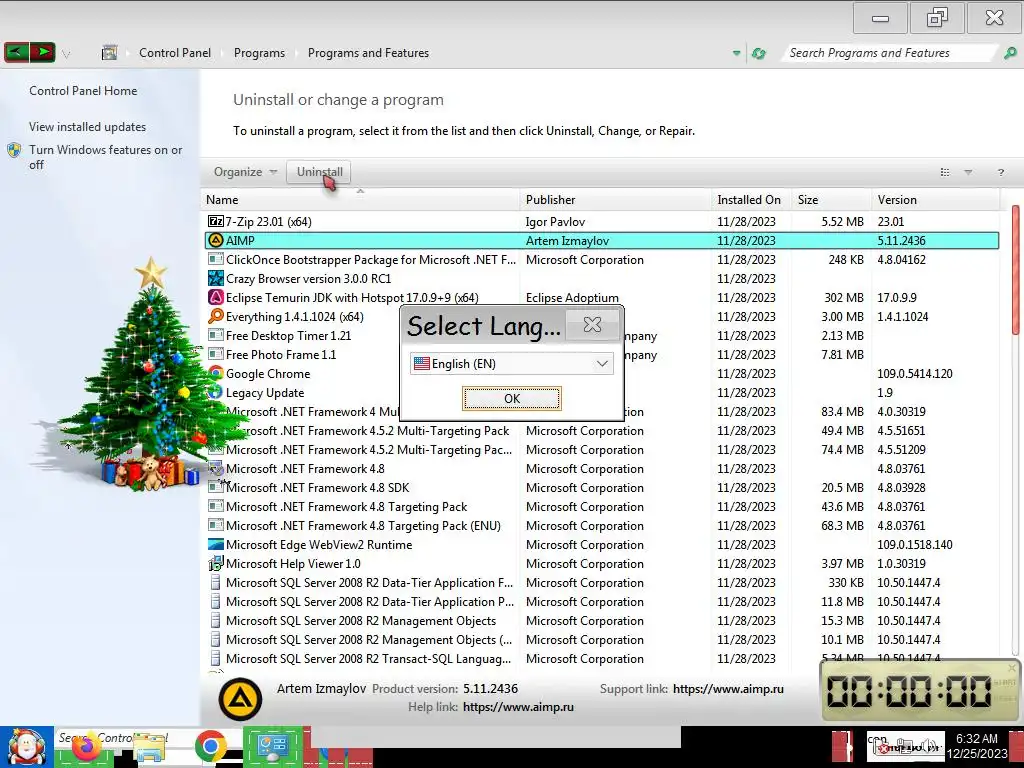
Task: Click the Control Panel icon in address bar
Action: (x=109, y=53)
